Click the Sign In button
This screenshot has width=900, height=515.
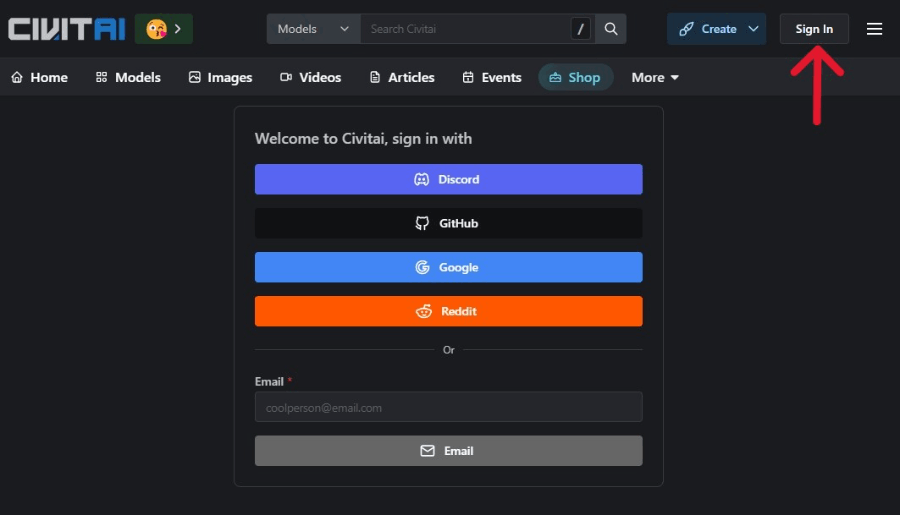pos(814,29)
